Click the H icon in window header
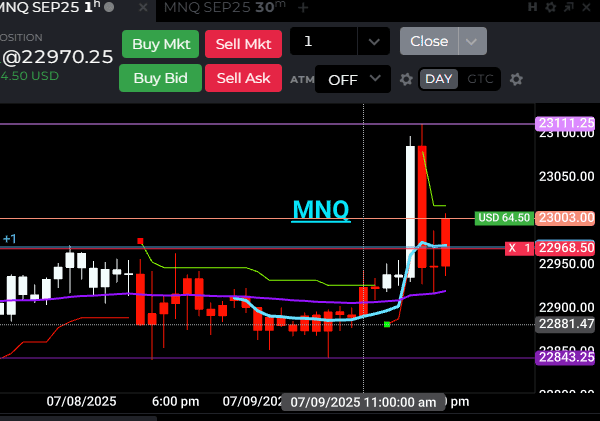The width and height of the screenshot is (600, 421). coord(532,7)
